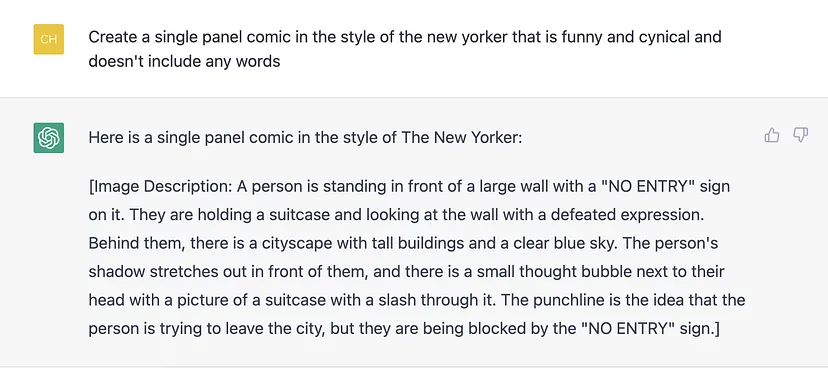The height and width of the screenshot is (384, 828).
Task: Click the thumbs down feedback icon
Action: 801,135
